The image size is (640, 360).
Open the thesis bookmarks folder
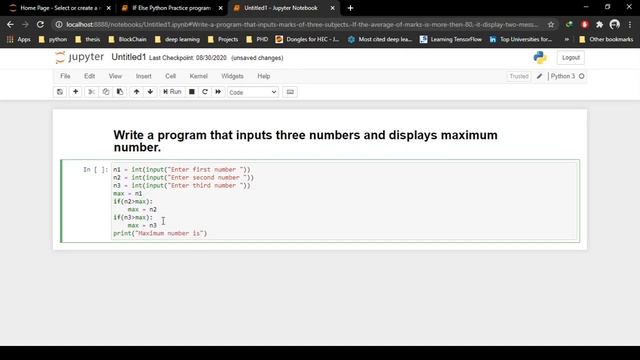point(88,39)
